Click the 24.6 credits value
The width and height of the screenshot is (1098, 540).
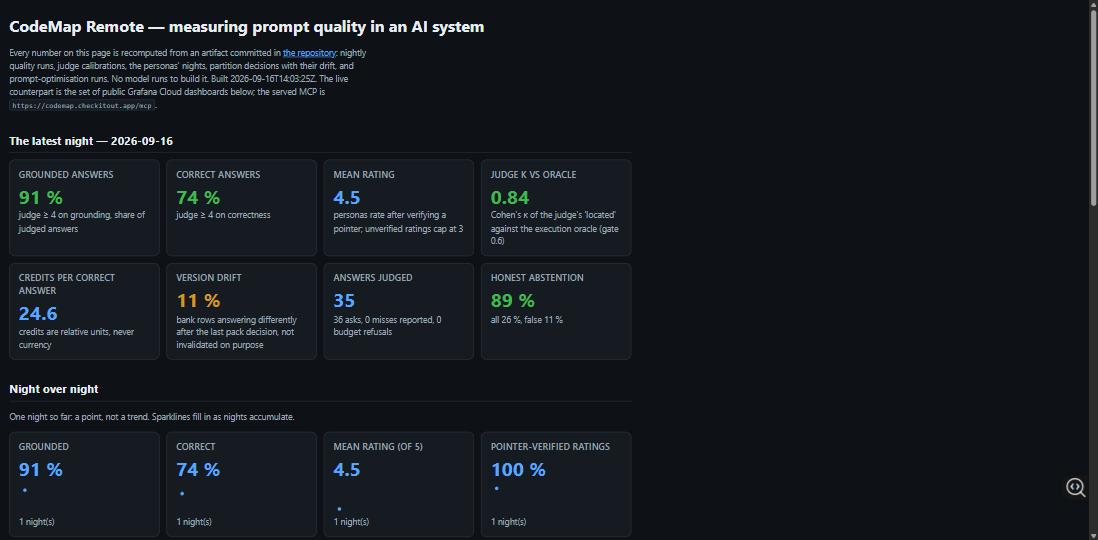pos(38,313)
